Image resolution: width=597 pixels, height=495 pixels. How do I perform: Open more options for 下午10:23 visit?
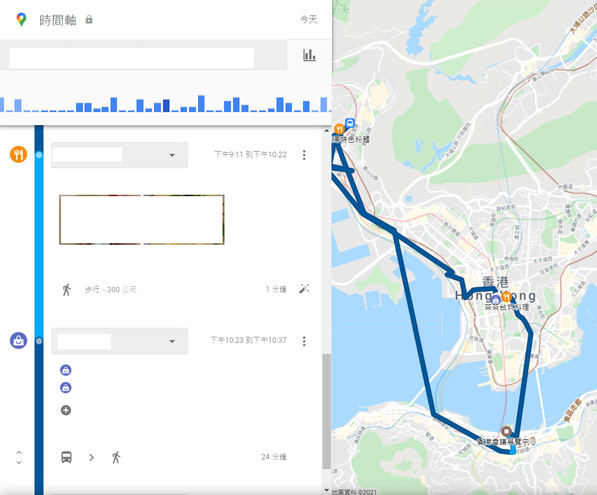(304, 341)
